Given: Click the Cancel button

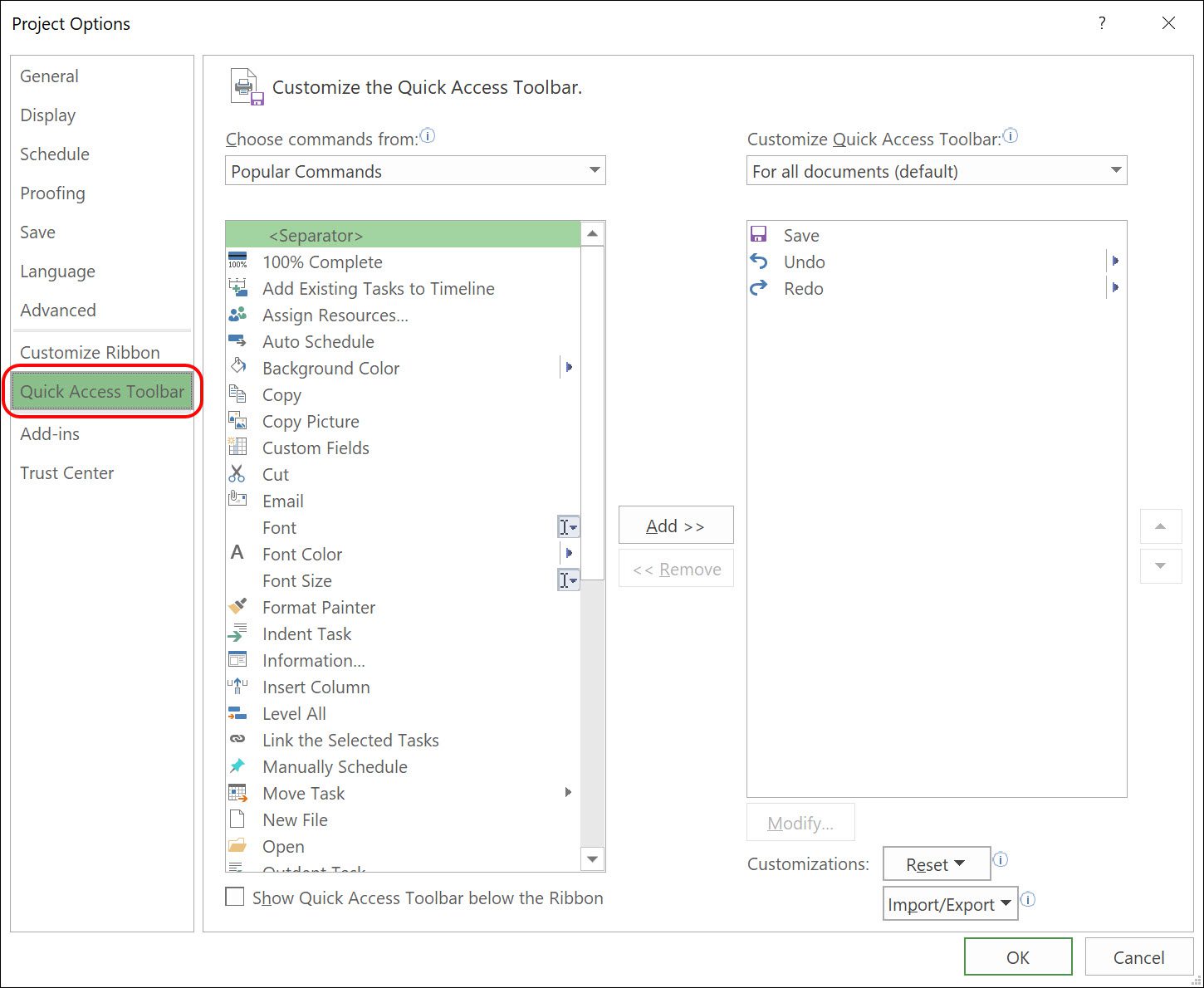Looking at the screenshot, I should (x=1138, y=957).
